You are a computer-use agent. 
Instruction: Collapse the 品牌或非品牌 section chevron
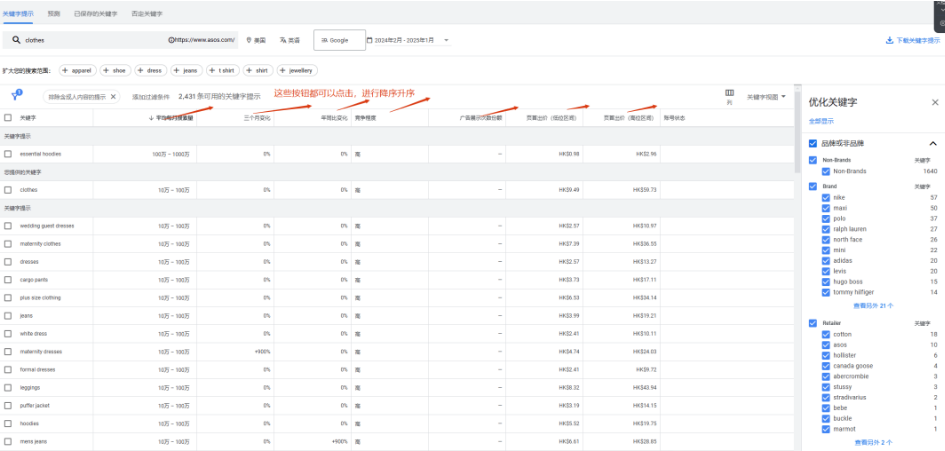(x=933, y=143)
